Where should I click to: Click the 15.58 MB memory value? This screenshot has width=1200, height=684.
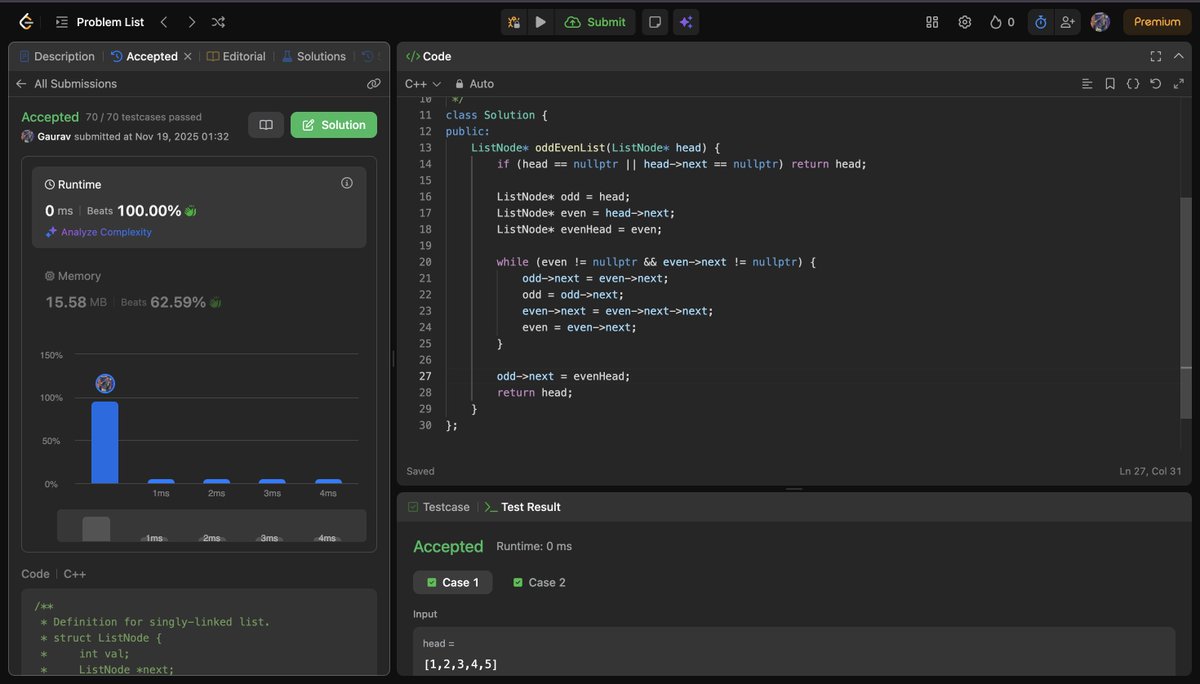tap(76, 302)
